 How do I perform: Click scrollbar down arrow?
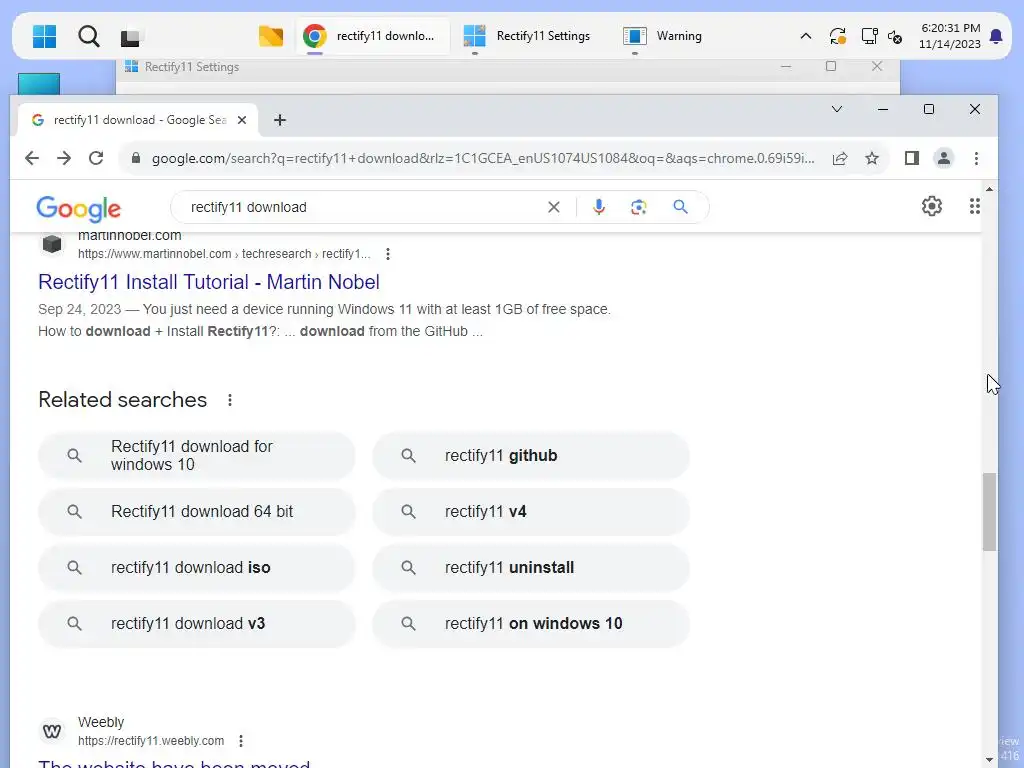click(x=989, y=760)
